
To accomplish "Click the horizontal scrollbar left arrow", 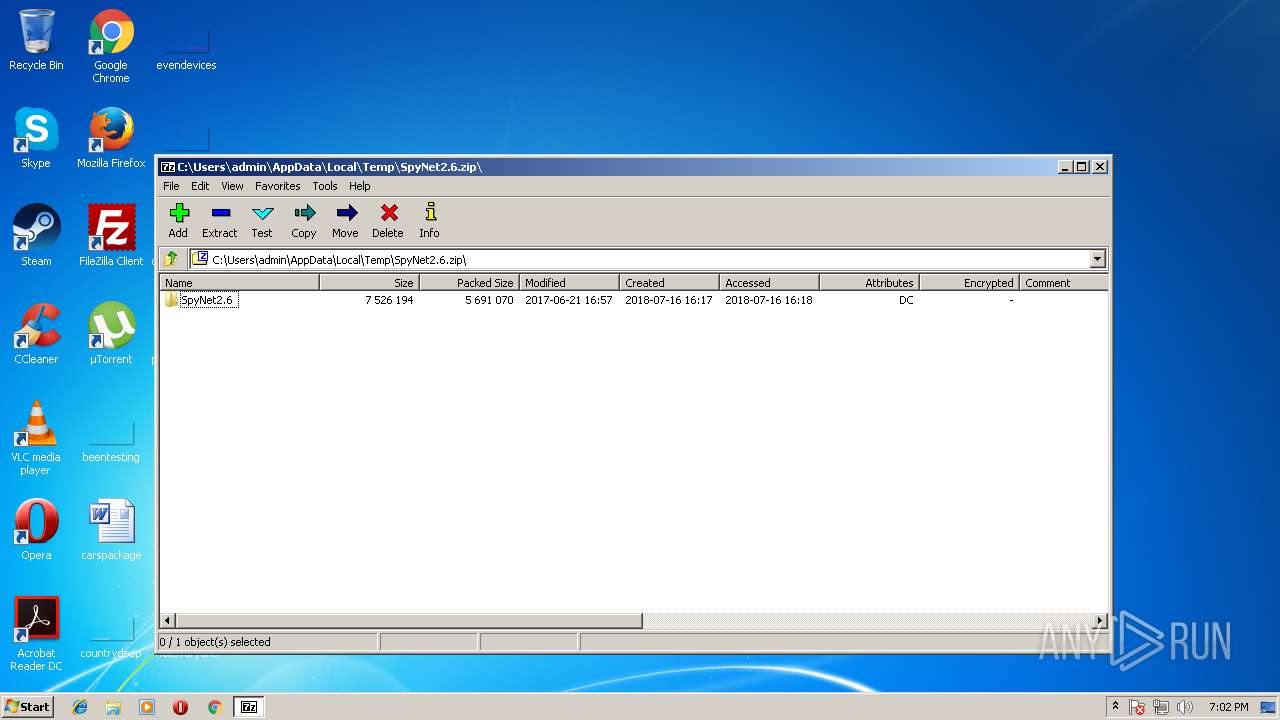I will point(167,621).
